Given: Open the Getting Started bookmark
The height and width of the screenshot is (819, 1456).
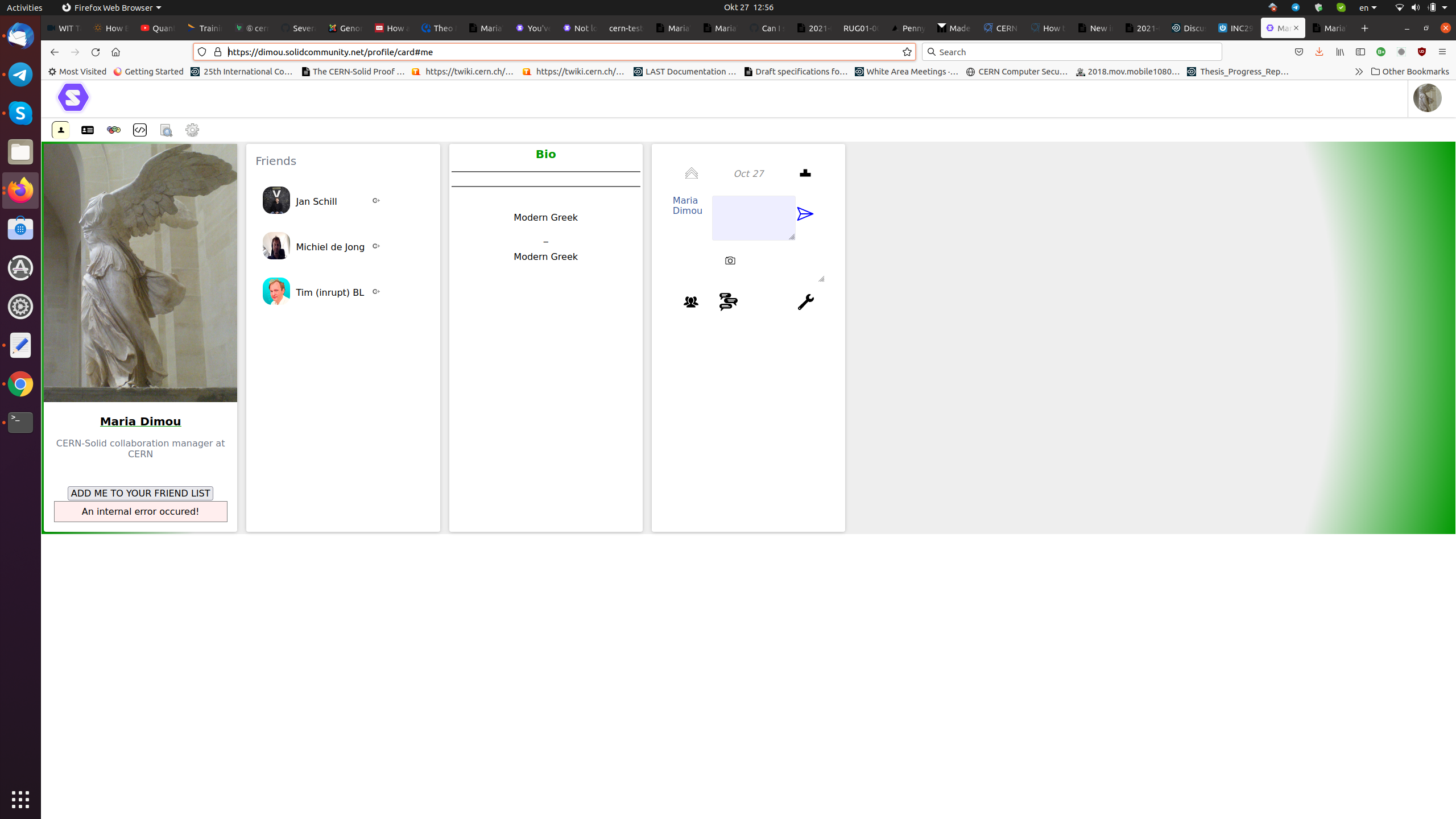Looking at the screenshot, I should [148, 72].
